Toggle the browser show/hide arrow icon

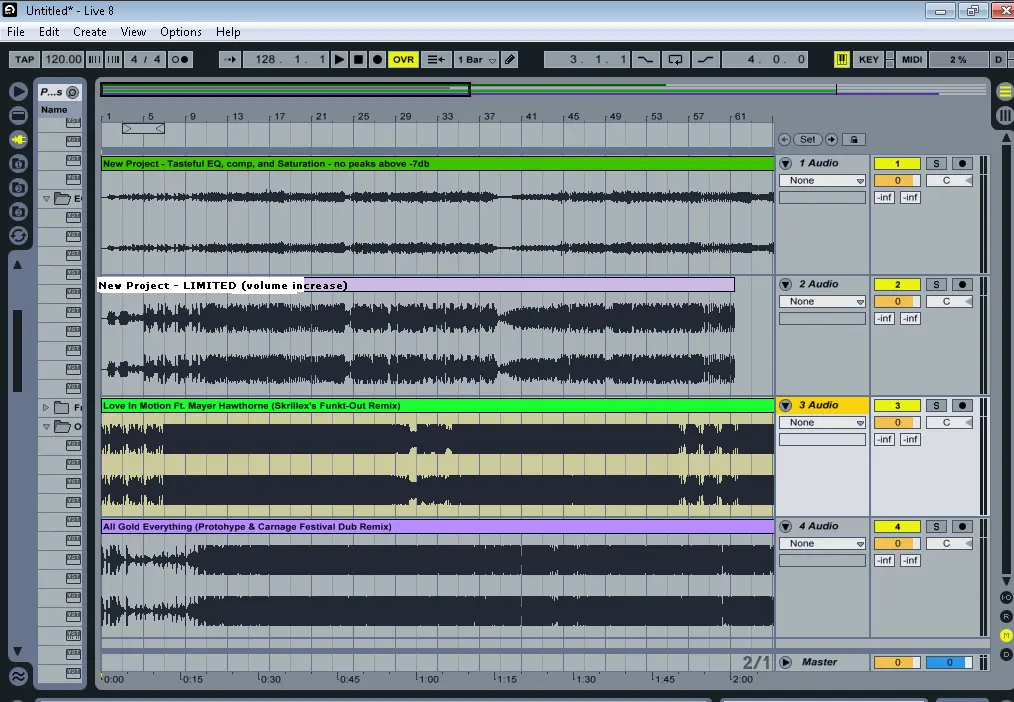point(18,92)
